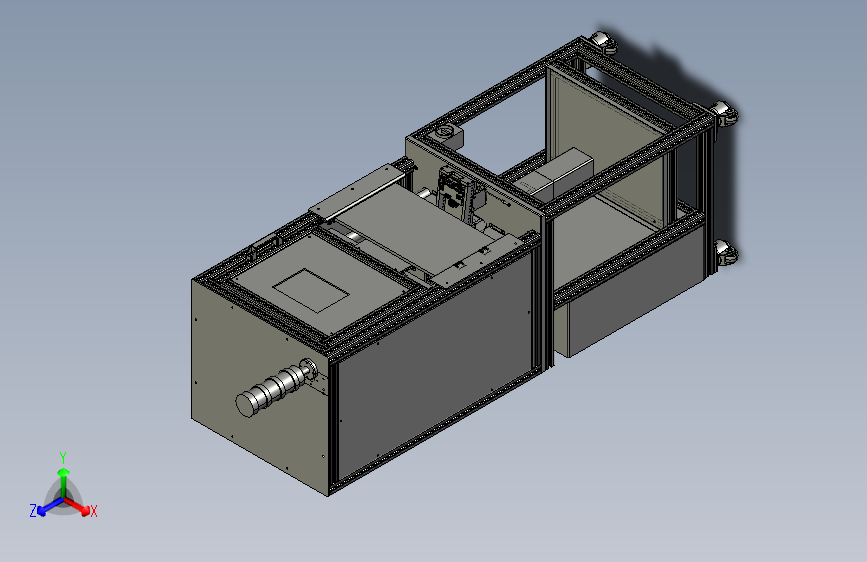
Task: Select the front end panel holding the shaft
Action: point(260,386)
